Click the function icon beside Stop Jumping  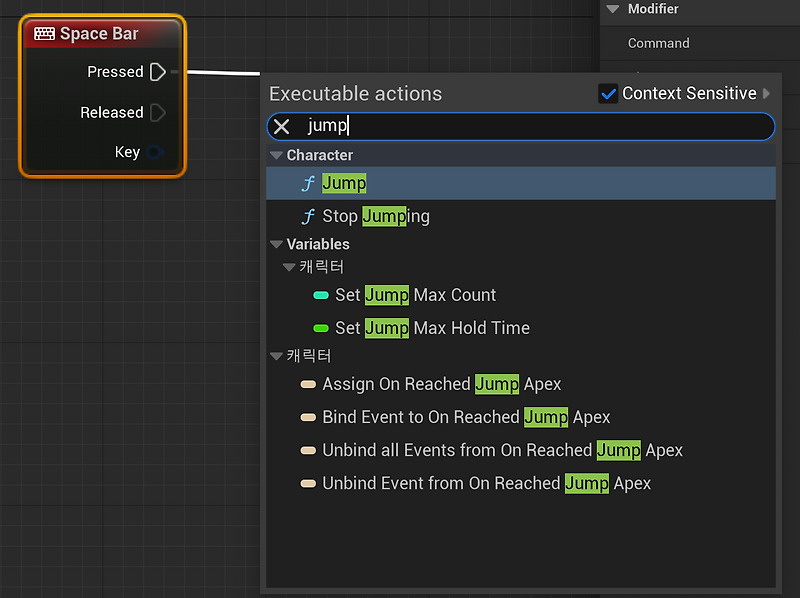(x=309, y=216)
